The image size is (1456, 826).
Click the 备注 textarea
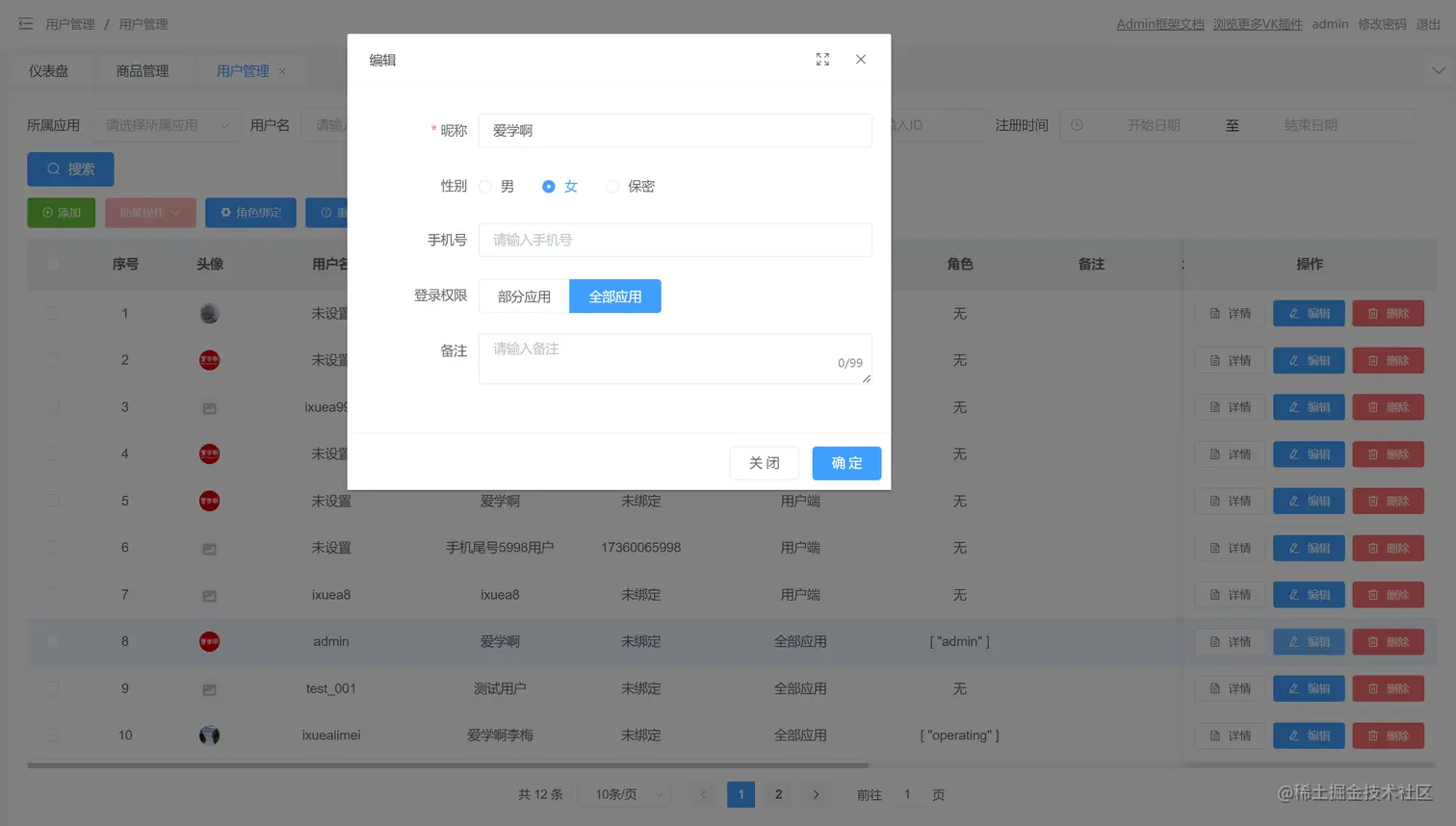675,359
